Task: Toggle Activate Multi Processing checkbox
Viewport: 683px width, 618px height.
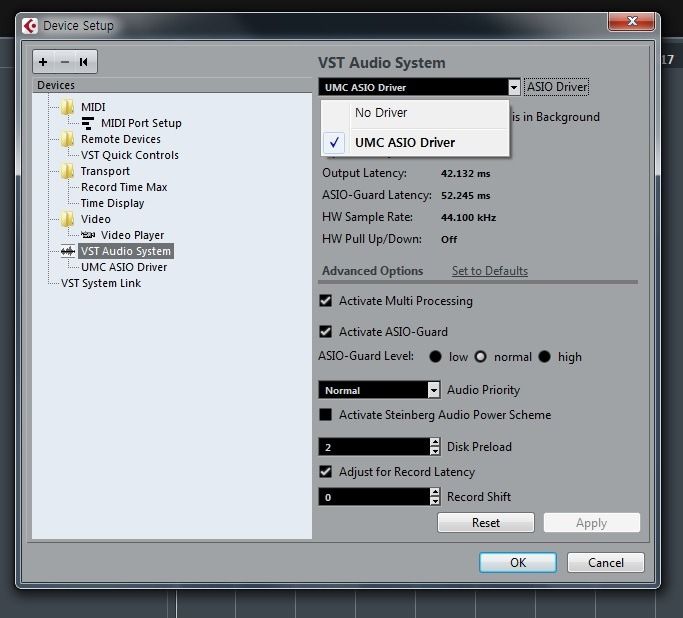Action: point(325,301)
